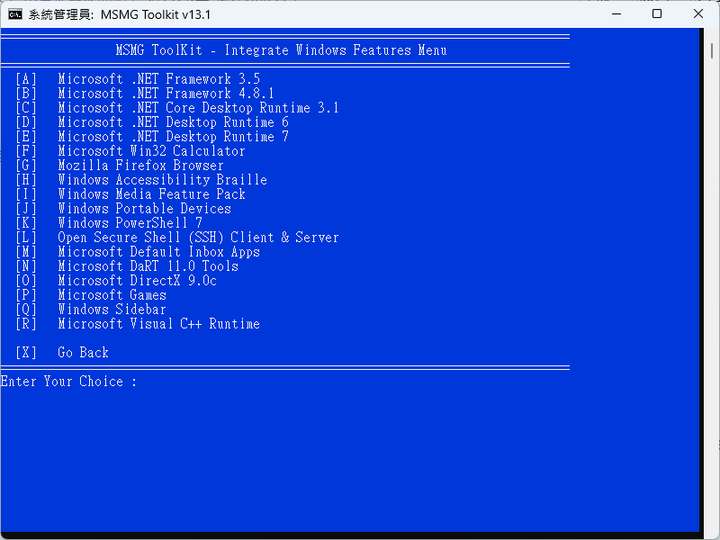The height and width of the screenshot is (540, 720).
Task: Select 'Microsoft Win32 Calculator' entry
Action: (152, 151)
